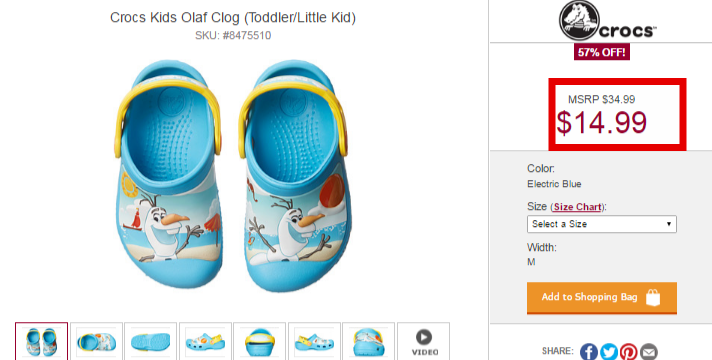Play the product VIDEO thumbnail
Viewport: 712px width, 360px height.
[424, 341]
